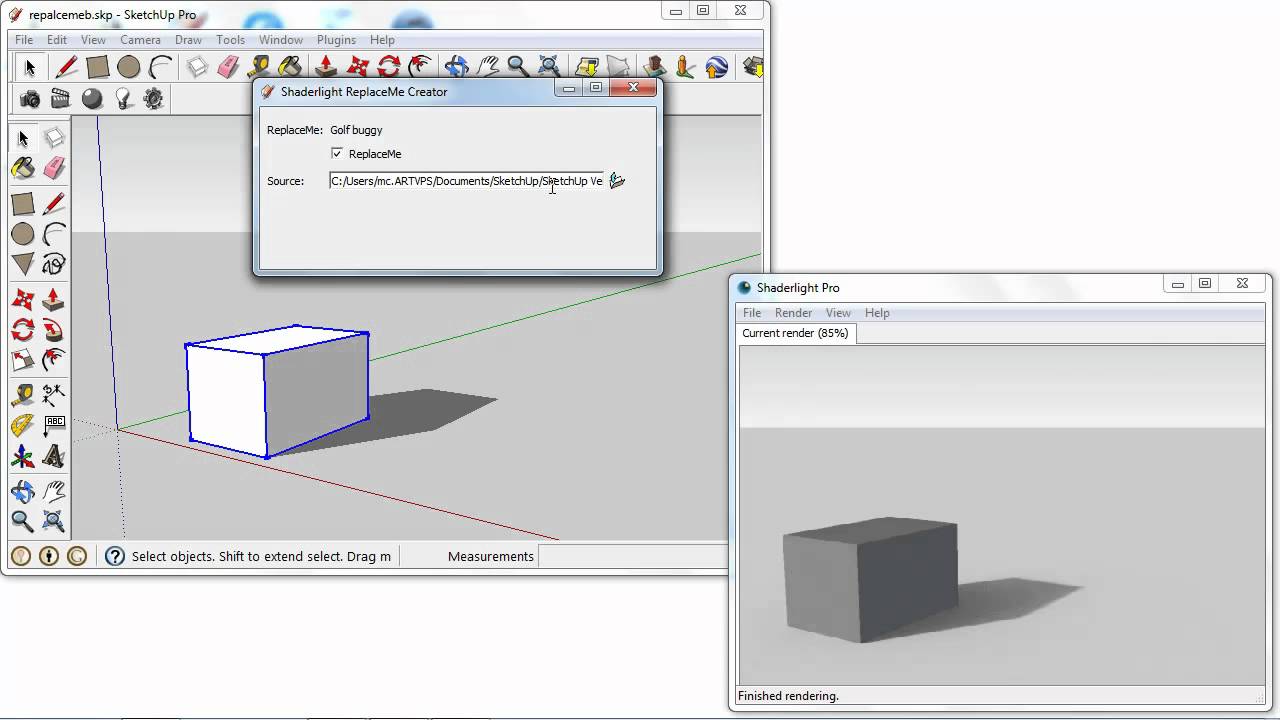Click the Source path input field

pos(467,181)
